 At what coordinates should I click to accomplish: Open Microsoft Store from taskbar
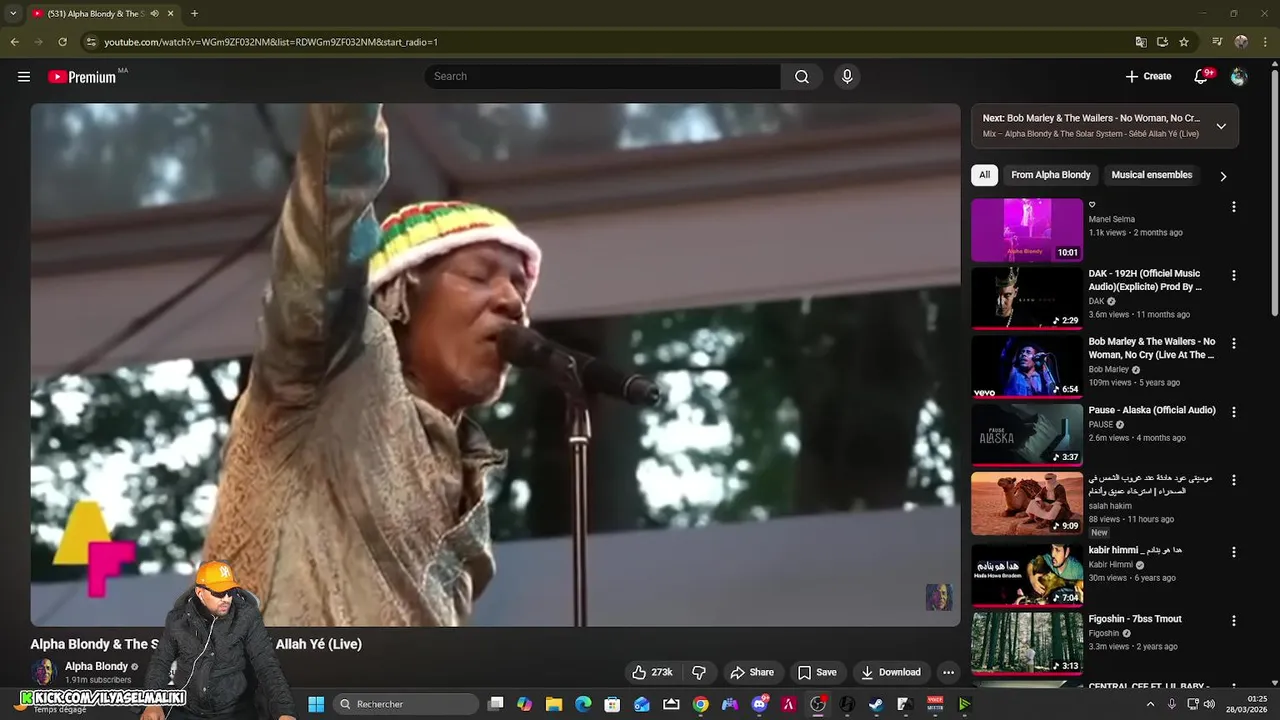(x=612, y=704)
